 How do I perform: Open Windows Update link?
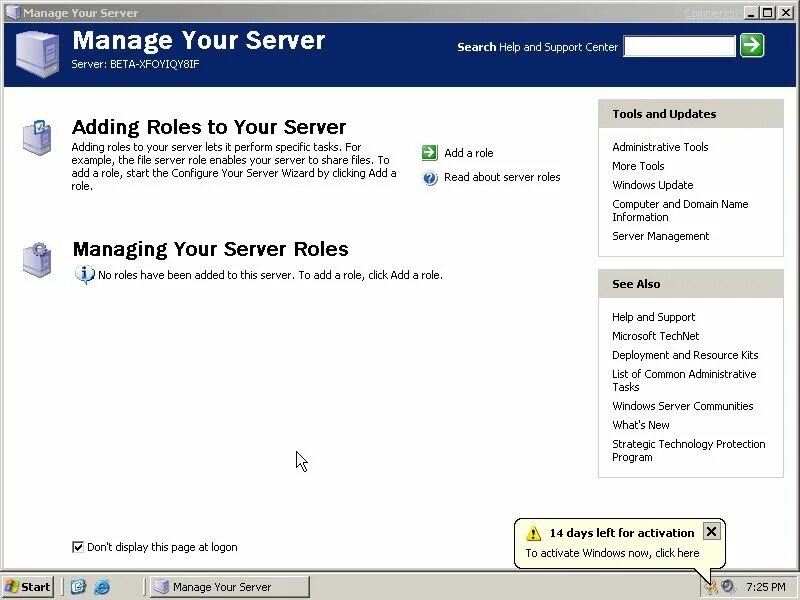(x=653, y=185)
